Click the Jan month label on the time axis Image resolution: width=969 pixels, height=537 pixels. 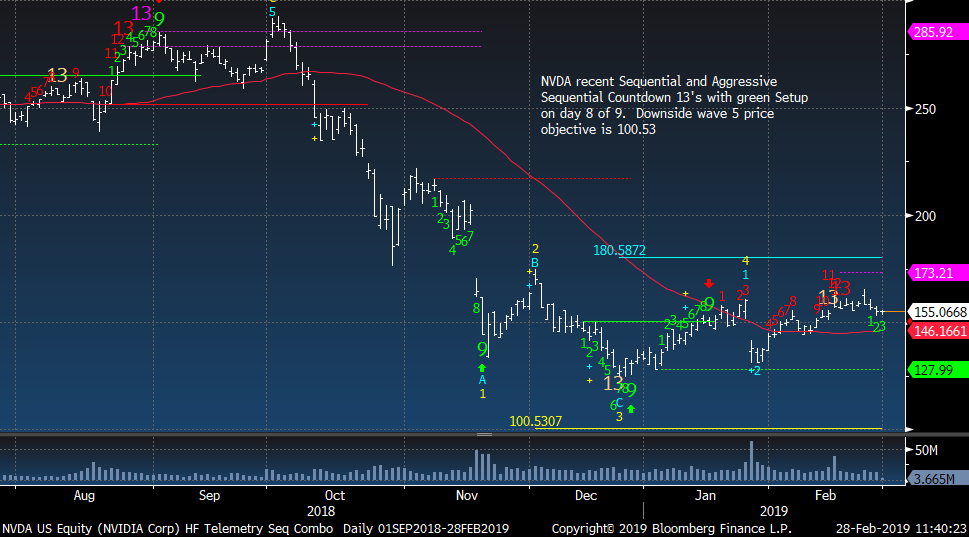pyautogui.click(x=705, y=496)
